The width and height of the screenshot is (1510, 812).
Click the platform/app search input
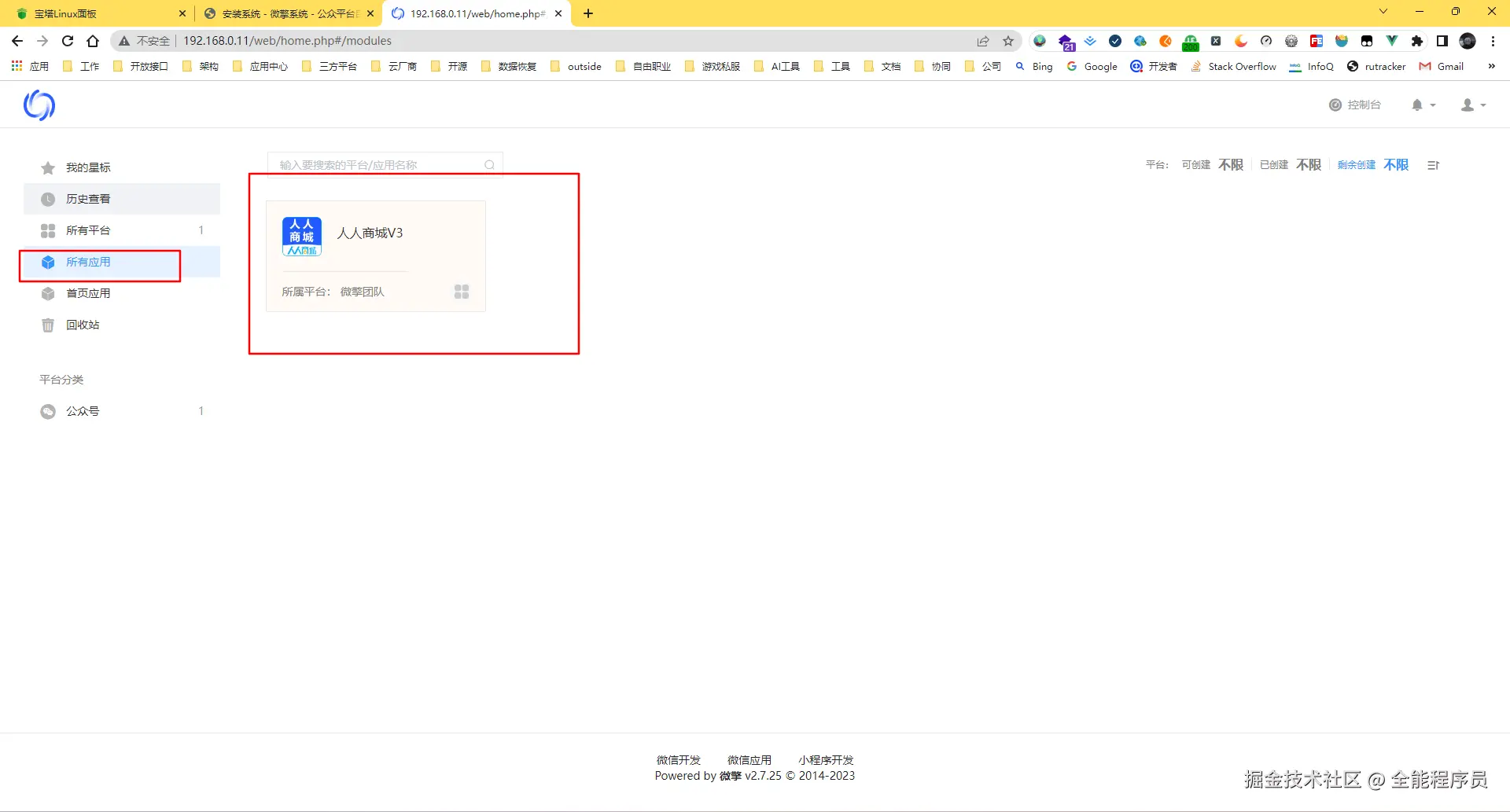[385, 165]
